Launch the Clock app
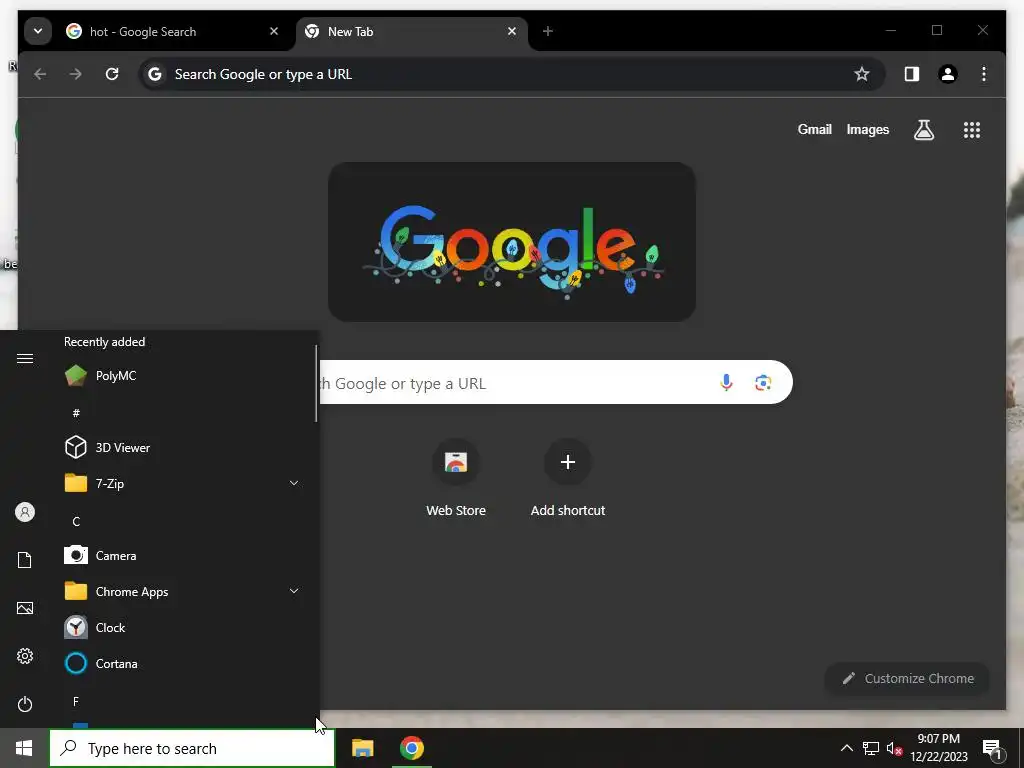 pyautogui.click(x=183, y=628)
